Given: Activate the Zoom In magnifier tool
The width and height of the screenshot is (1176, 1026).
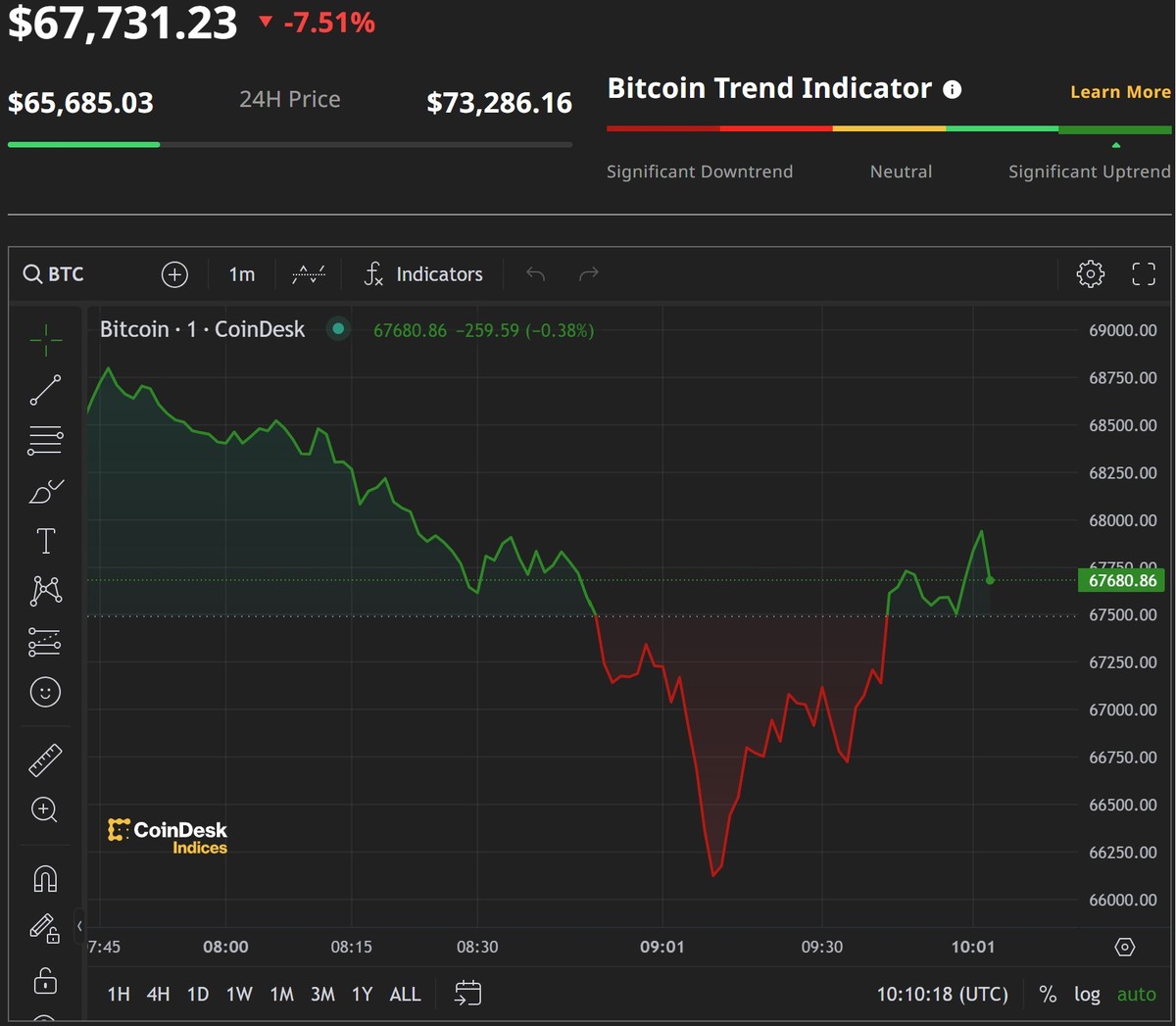Looking at the screenshot, I should [x=45, y=809].
